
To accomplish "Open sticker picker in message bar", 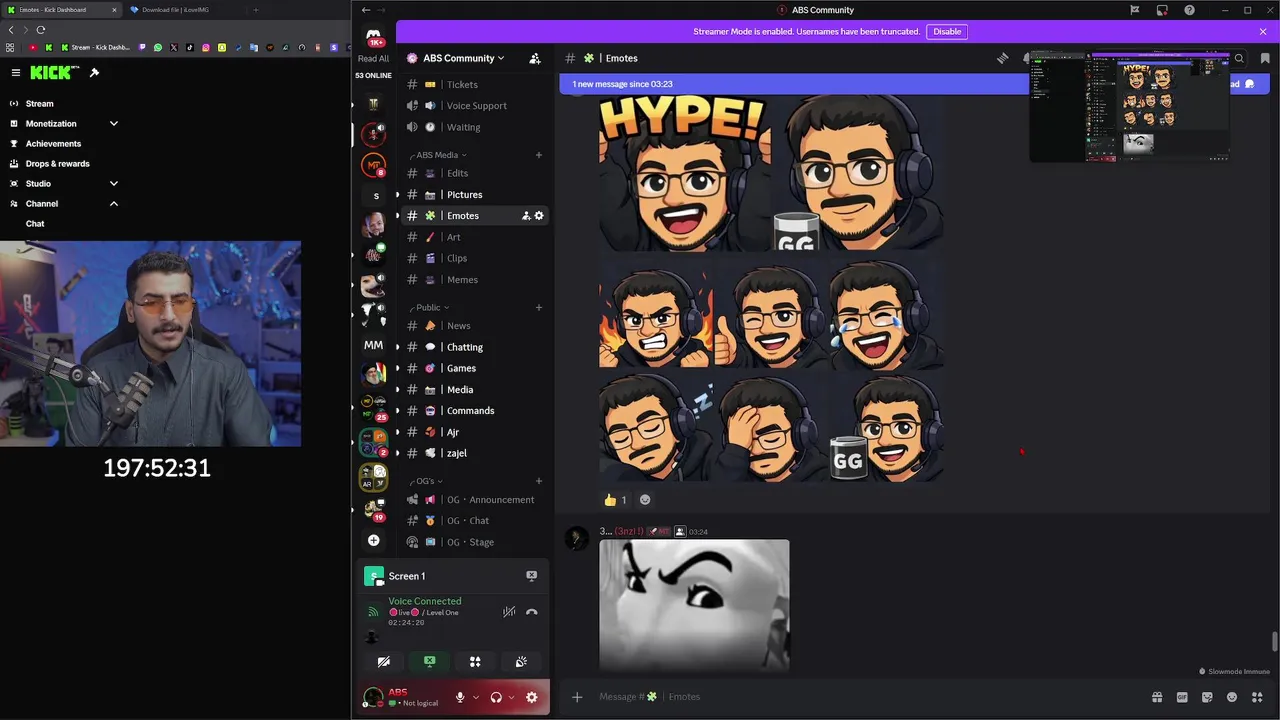I will click(x=1207, y=697).
